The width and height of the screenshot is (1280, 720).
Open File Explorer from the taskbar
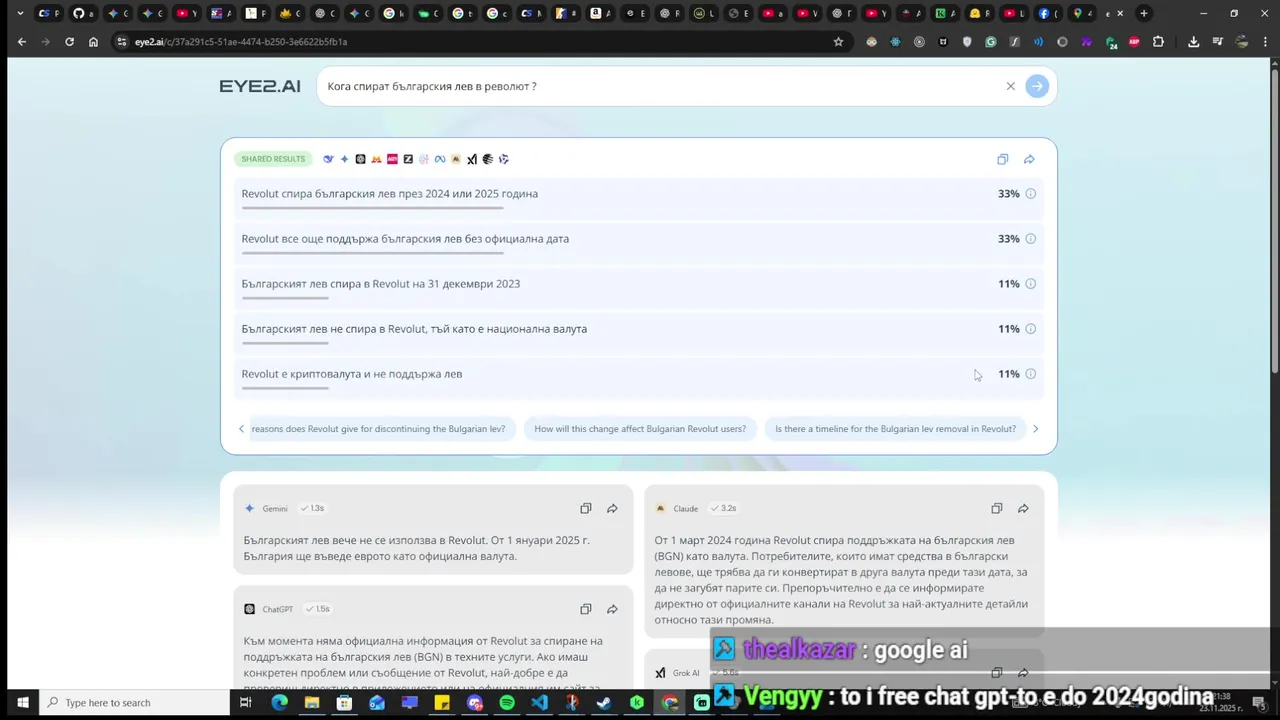point(312,703)
